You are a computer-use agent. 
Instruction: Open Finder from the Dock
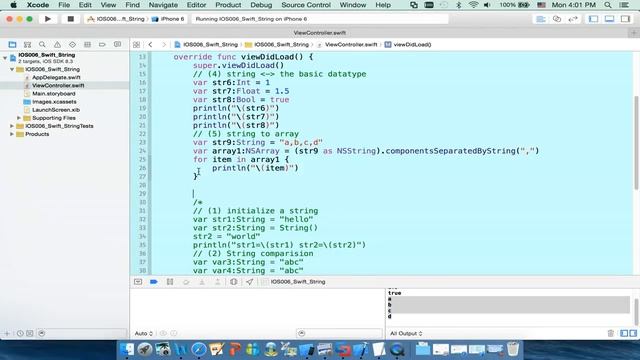(x=127, y=349)
